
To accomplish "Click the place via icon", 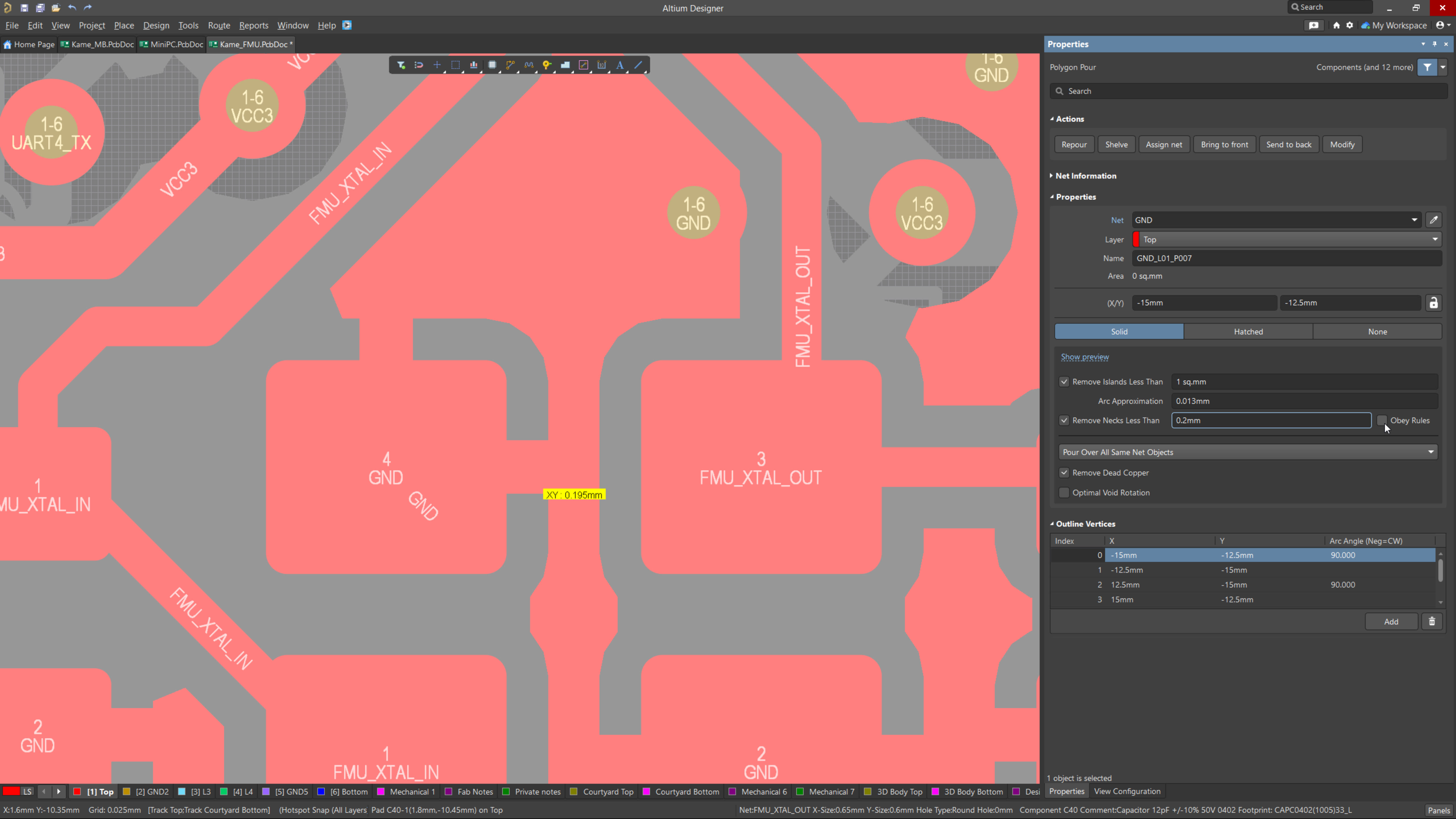I will (x=546, y=65).
